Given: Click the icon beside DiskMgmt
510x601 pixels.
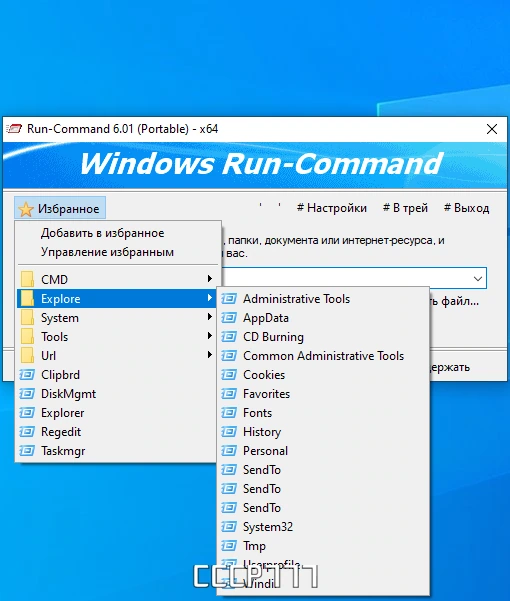Looking at the screenshot, I should coord(27,394).
